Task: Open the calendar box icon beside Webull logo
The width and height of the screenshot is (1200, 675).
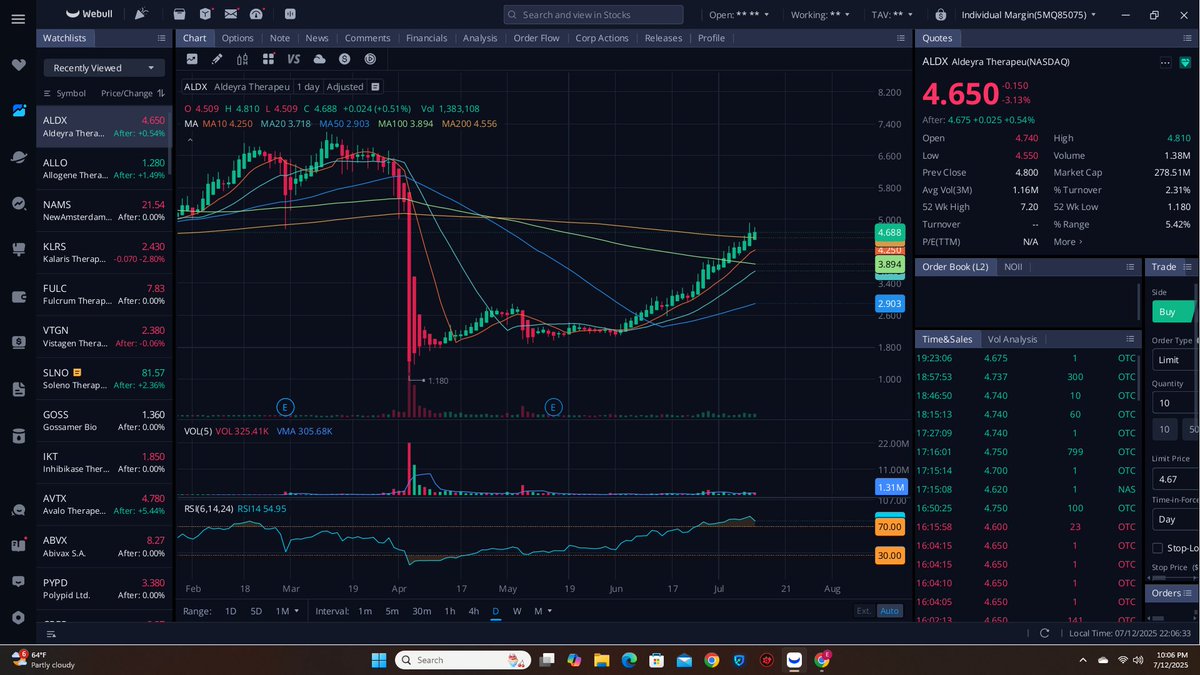Action: tap(179, 15)
